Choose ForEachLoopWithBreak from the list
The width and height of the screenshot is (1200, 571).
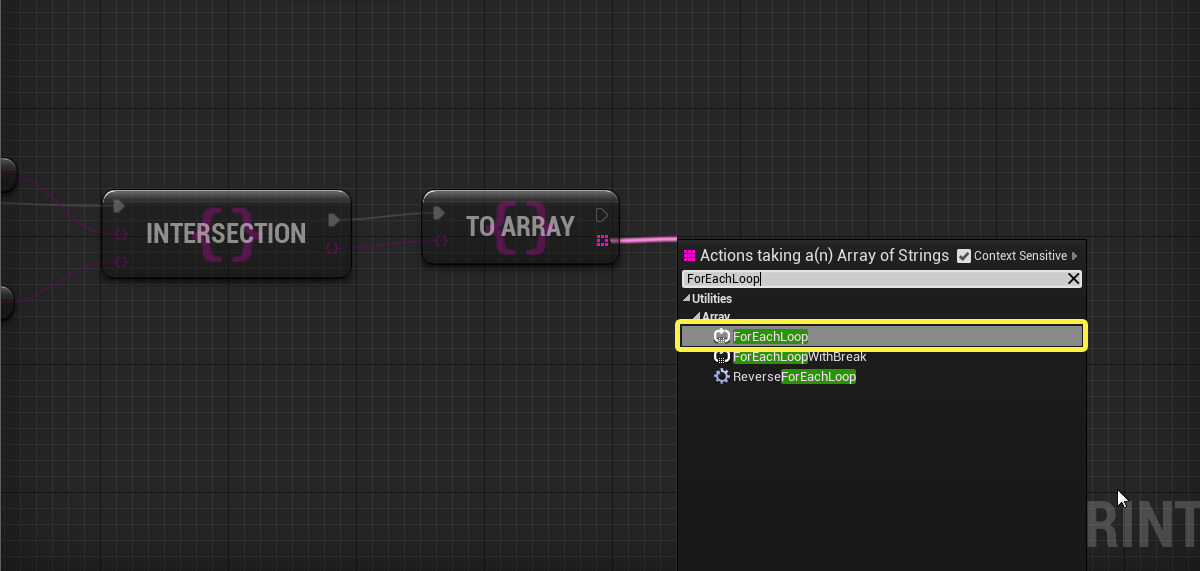point(799,357)
